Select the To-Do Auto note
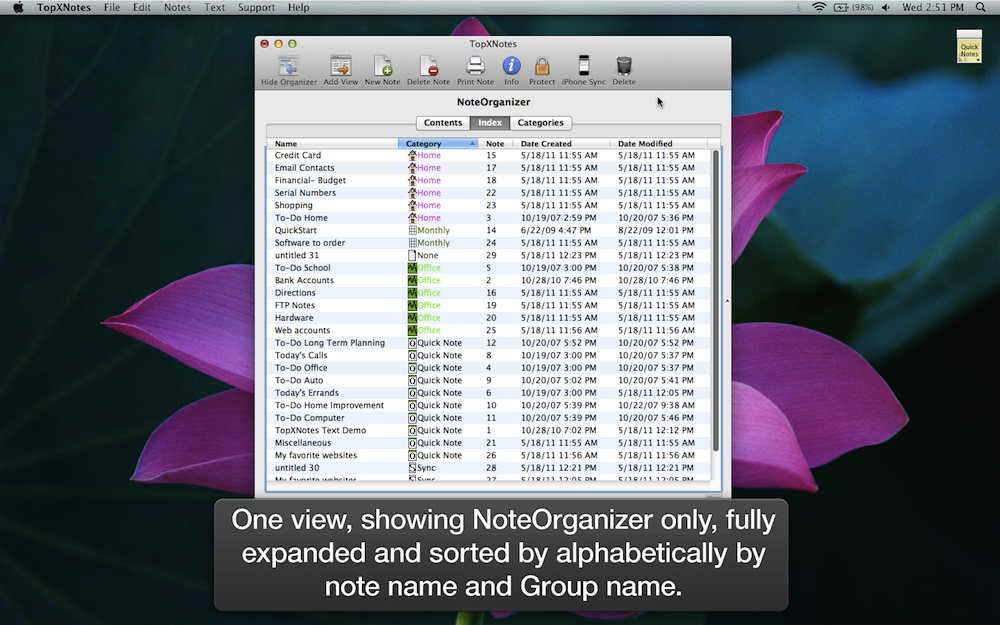Viewport: 1000px width, 625px height. pyautogui.click(x=489, y=380)
